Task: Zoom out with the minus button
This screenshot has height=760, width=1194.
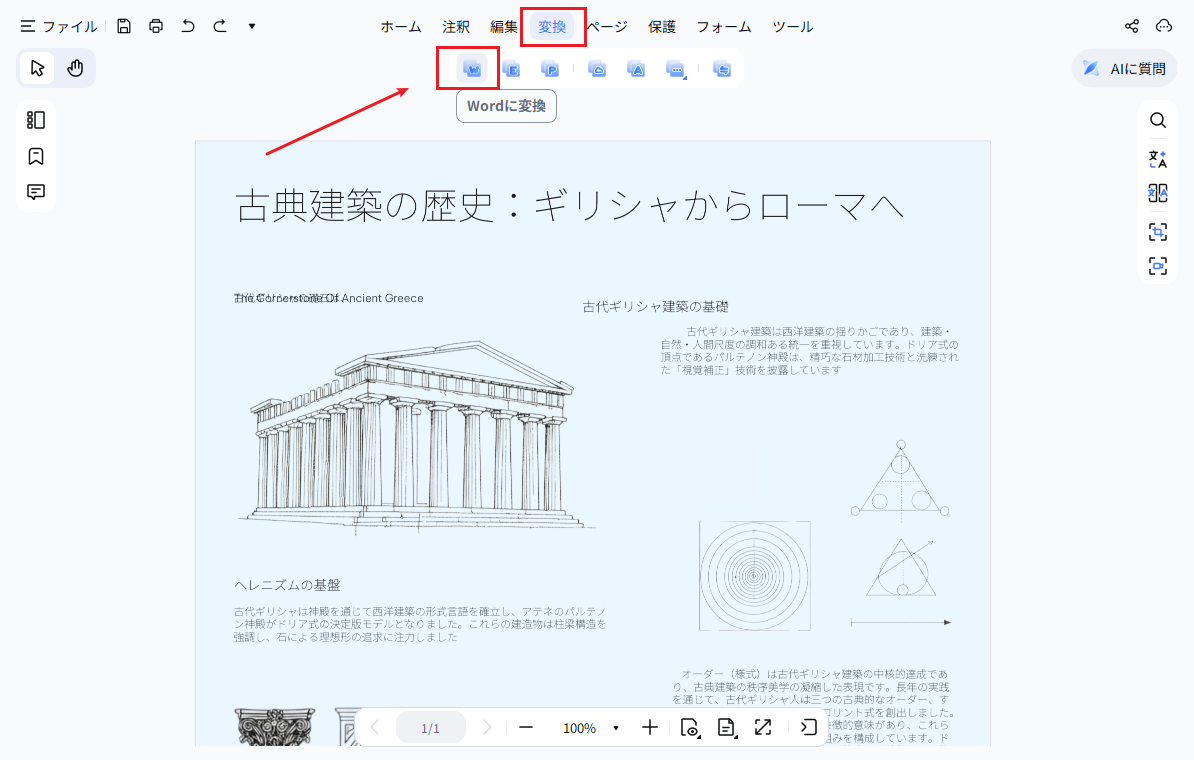Action: (525, 728)
